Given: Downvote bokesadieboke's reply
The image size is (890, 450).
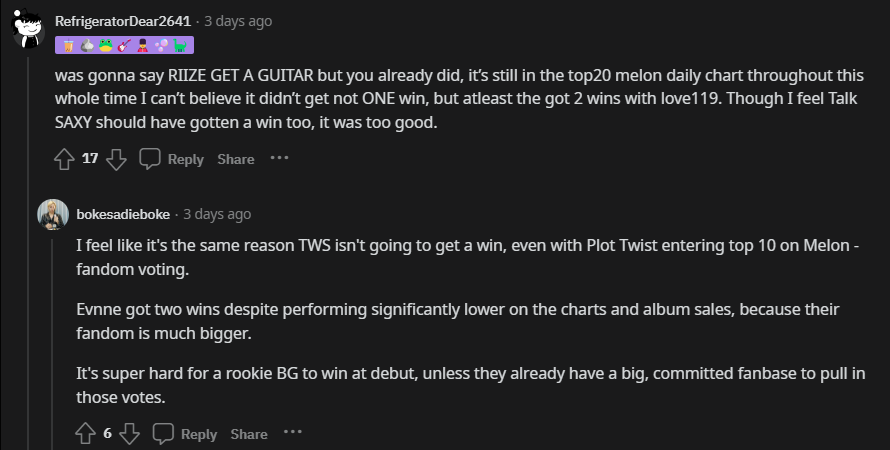Looking at the screenshot, I should pyautogui.click(x=129, y=434).
